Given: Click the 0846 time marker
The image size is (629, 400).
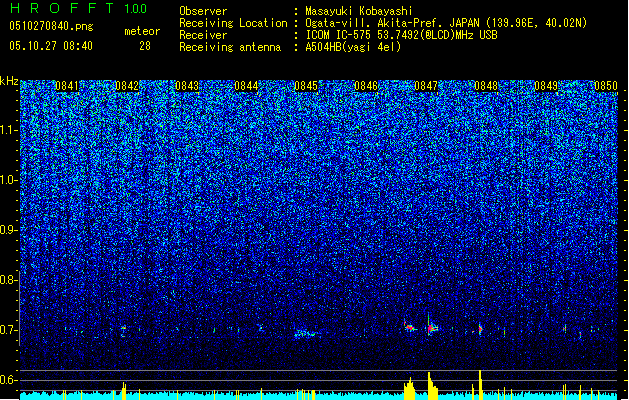Looking at the screenshot, I should [x=366, y=86].
